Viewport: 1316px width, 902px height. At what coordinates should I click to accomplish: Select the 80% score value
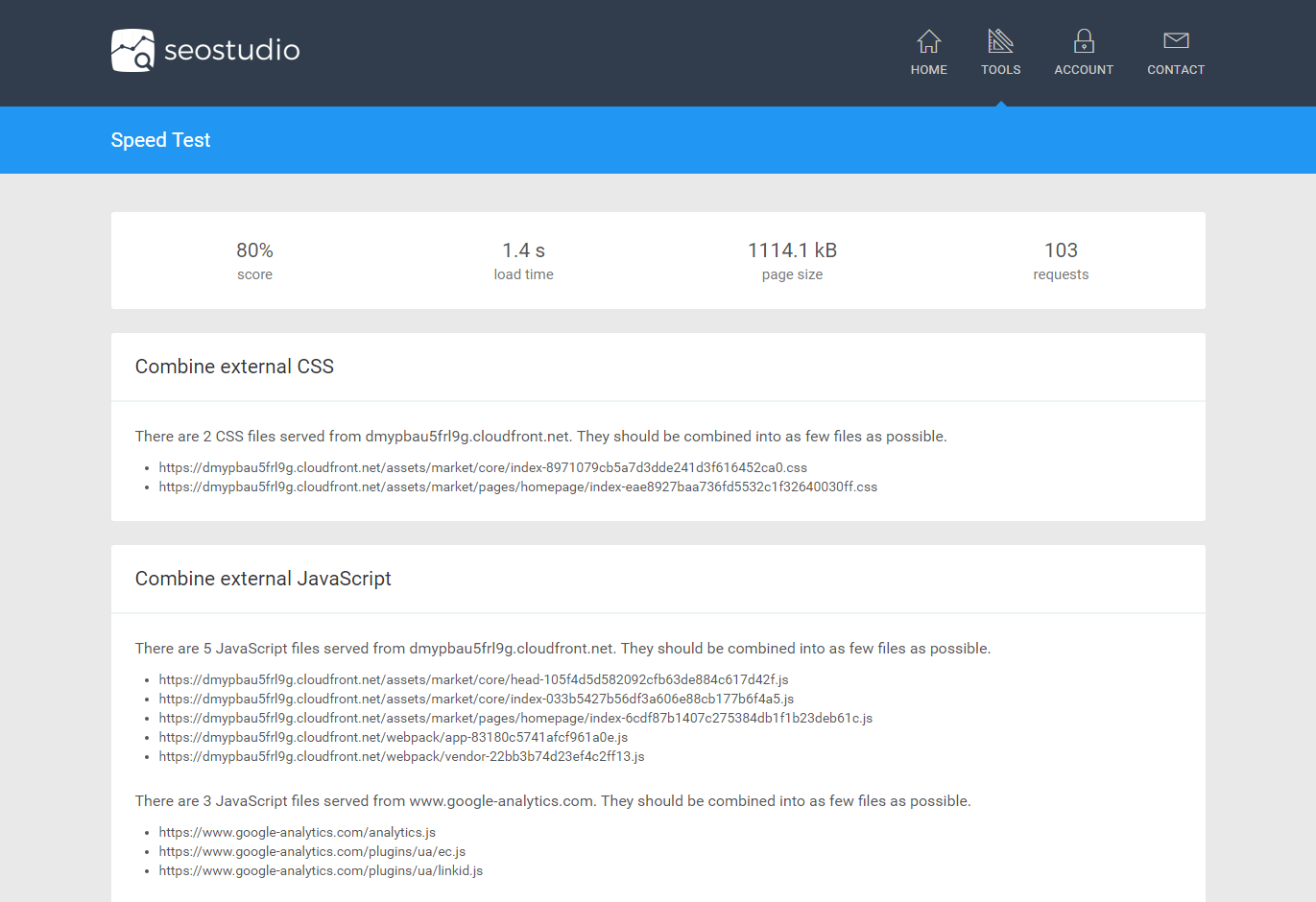point(254,250)
